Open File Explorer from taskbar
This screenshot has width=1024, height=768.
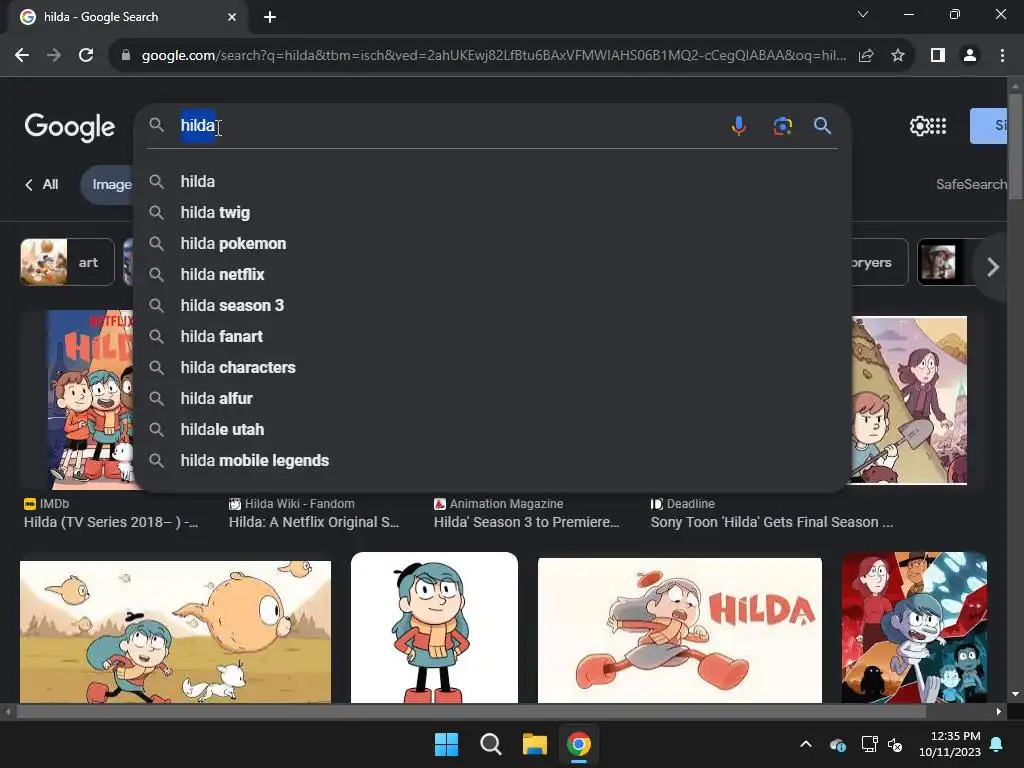click(x=534, y=744)
